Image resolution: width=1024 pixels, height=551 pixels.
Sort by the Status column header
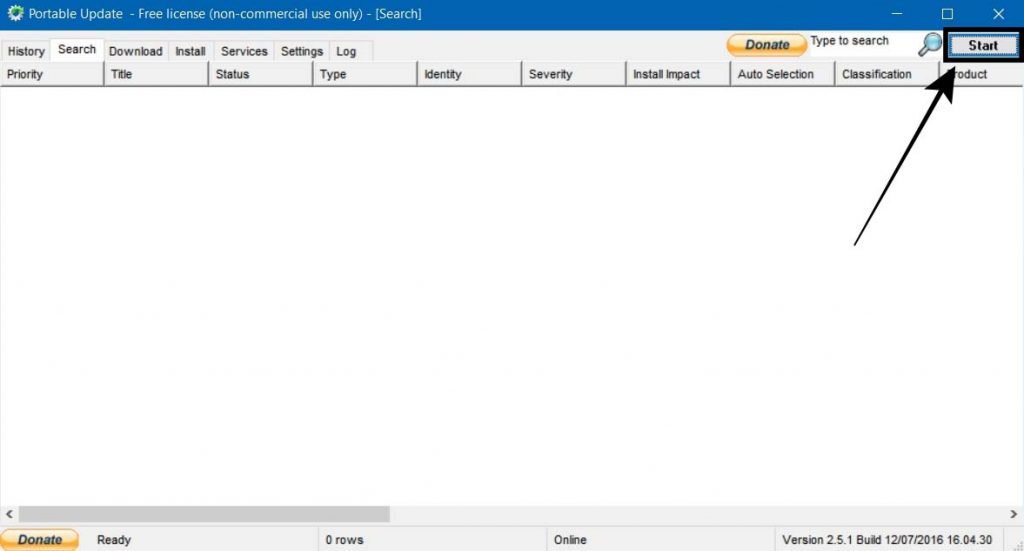coord(261,74)
